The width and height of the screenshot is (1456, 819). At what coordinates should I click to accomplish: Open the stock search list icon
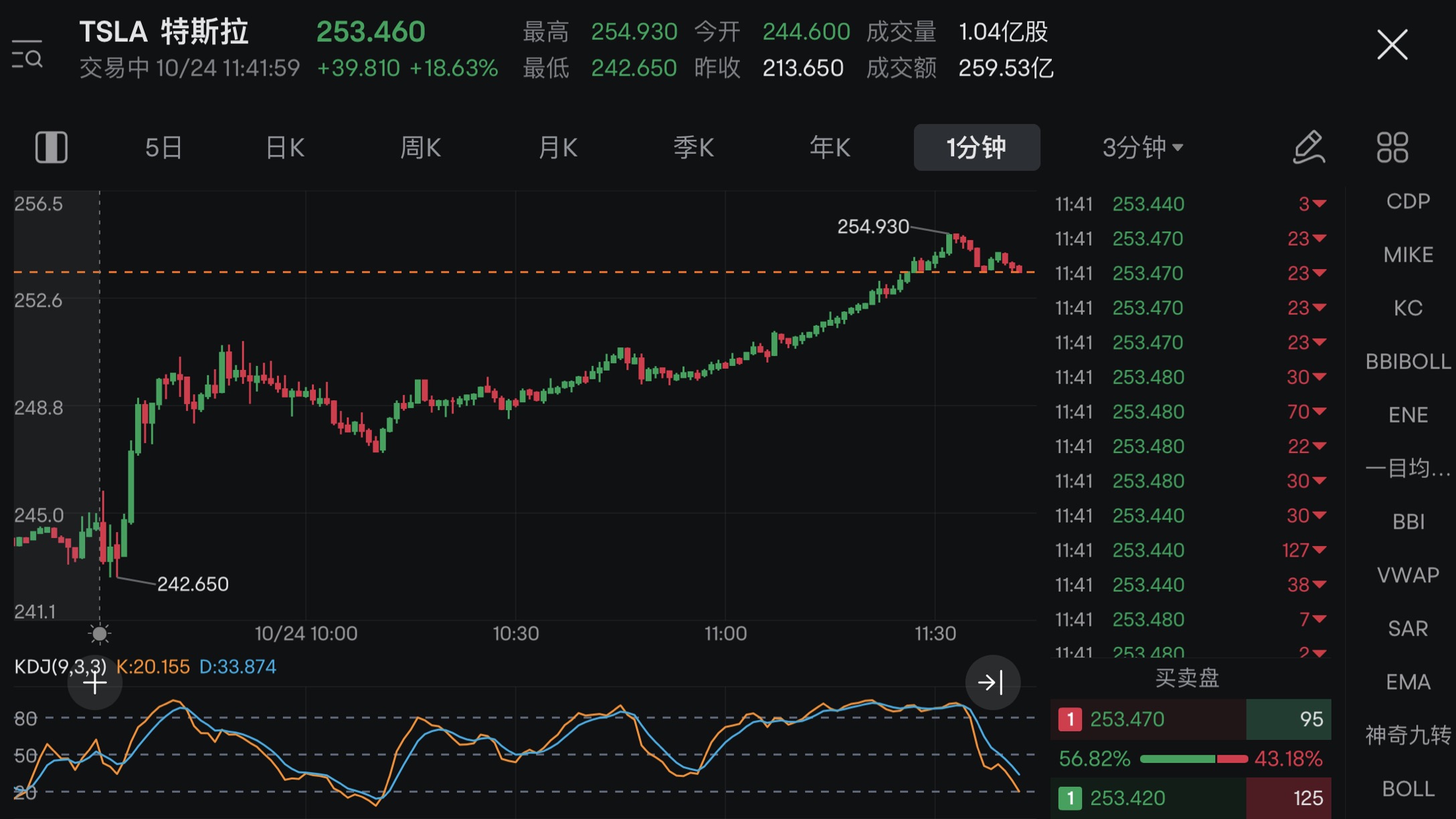click(27, 54)
